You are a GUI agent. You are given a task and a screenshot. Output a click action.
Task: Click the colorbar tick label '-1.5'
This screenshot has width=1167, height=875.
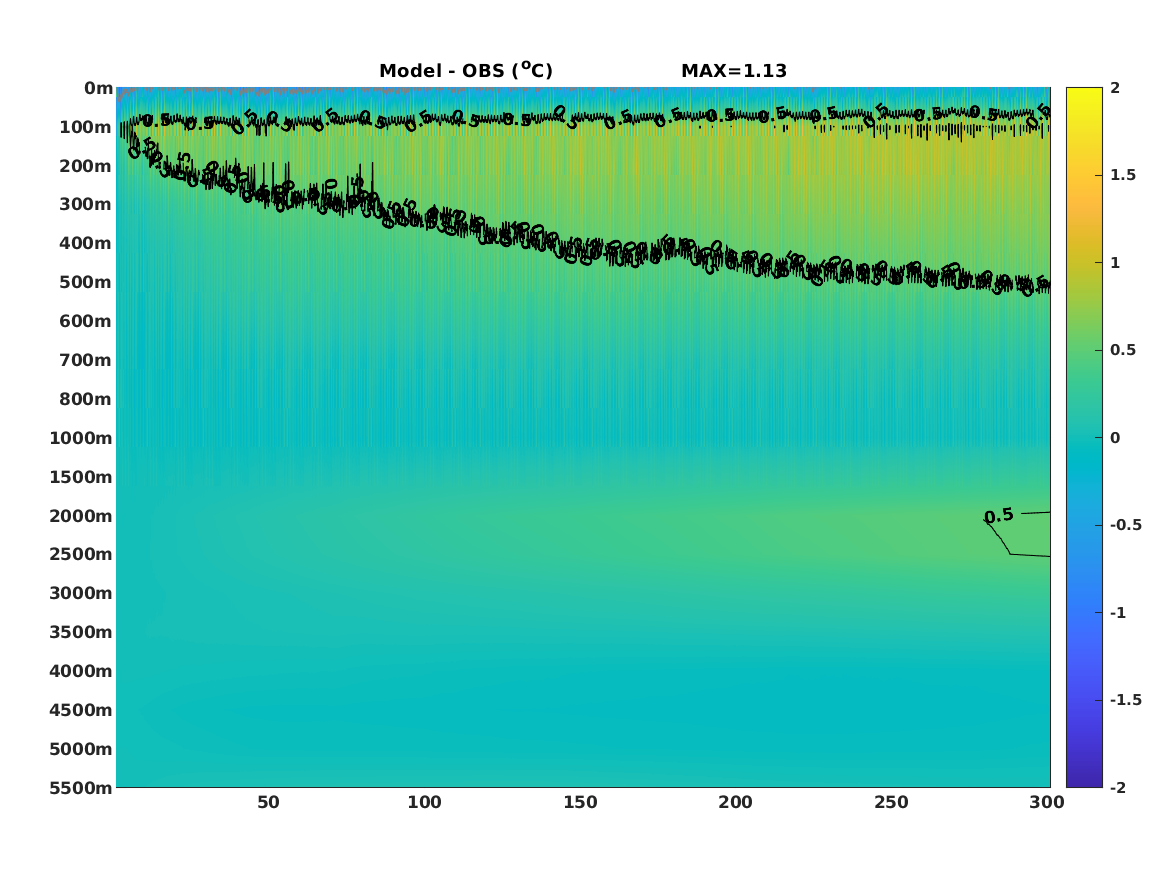pyautogui.click(x=1126, y=700)
